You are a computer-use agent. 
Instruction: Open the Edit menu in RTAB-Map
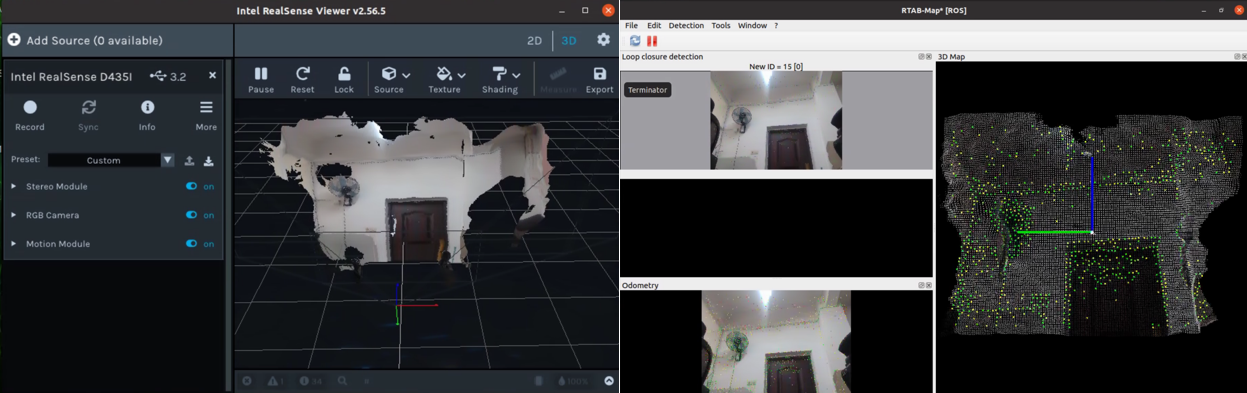[654, 25]
